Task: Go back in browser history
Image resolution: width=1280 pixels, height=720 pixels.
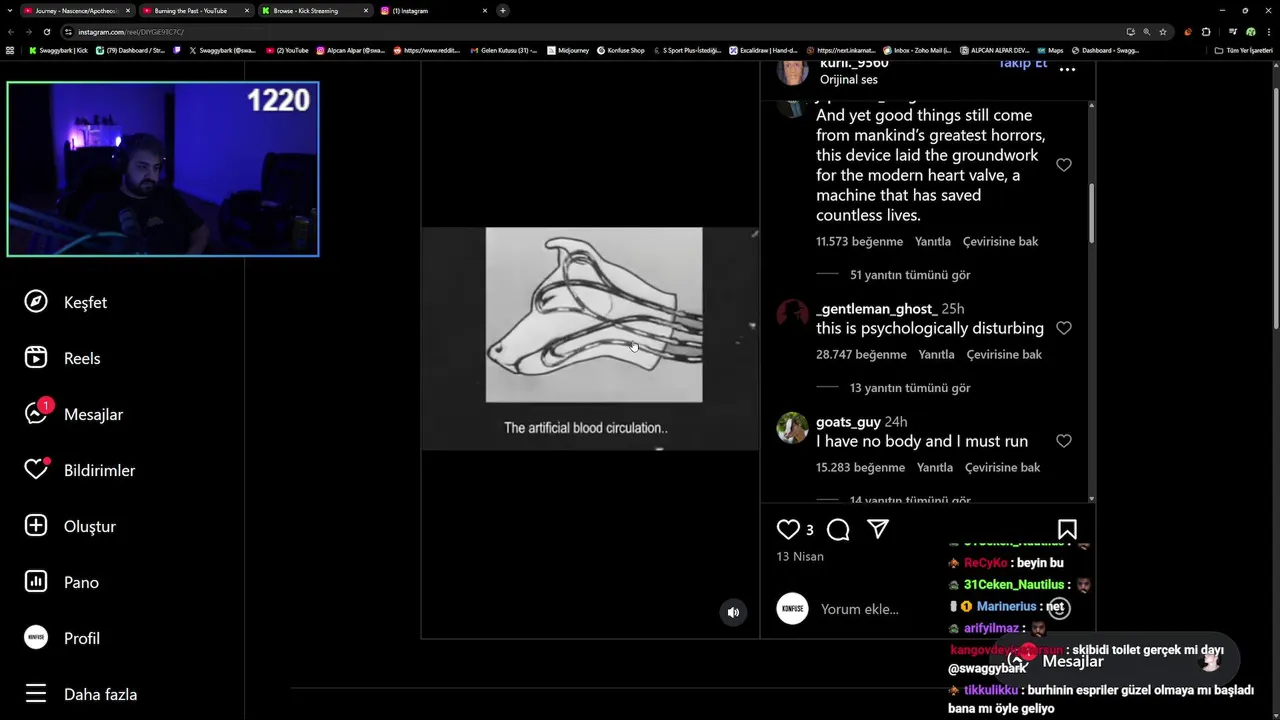Action: [x=11, y=32]
